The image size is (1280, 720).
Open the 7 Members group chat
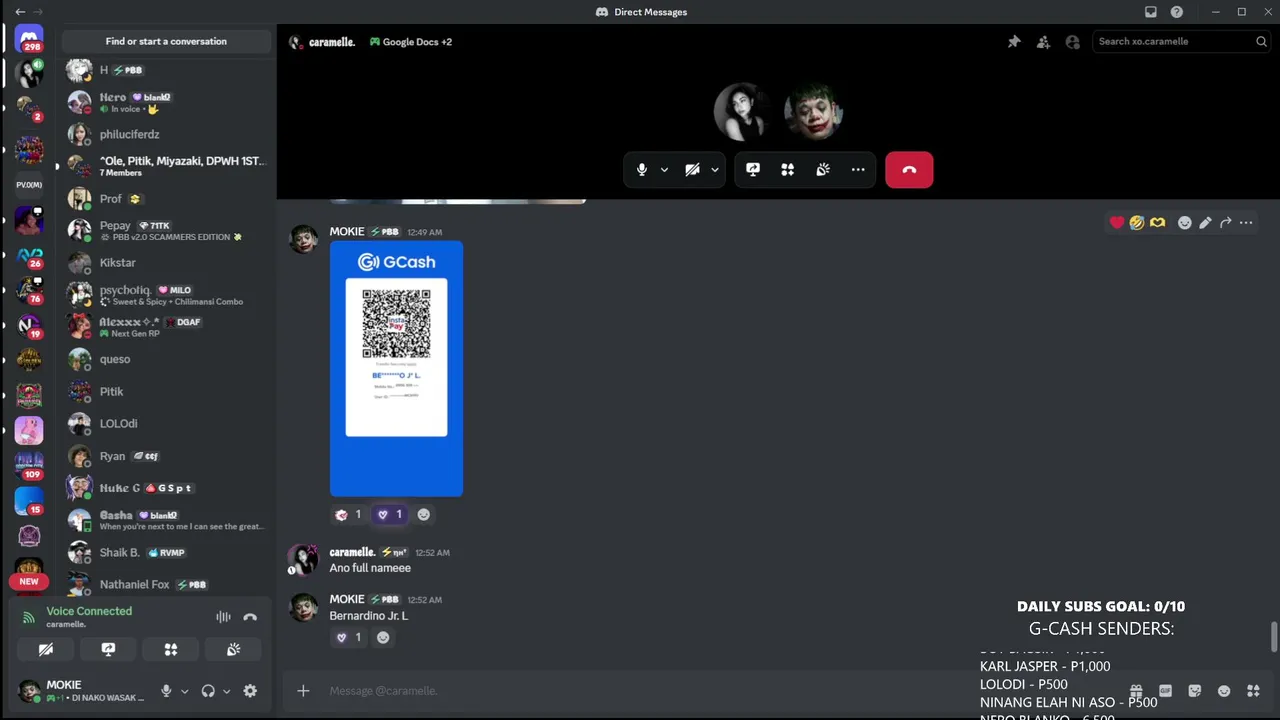(x=166, y=166)
